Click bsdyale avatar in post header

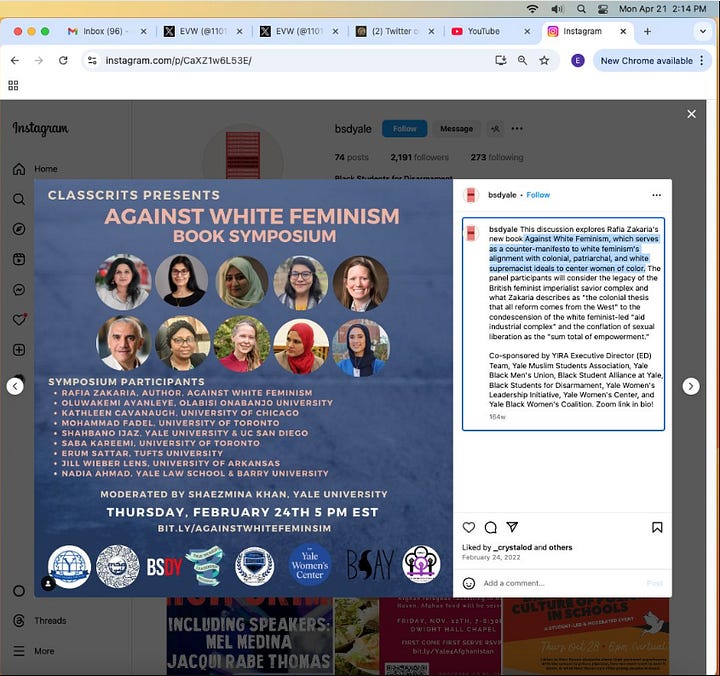click(x=471, y=195)
